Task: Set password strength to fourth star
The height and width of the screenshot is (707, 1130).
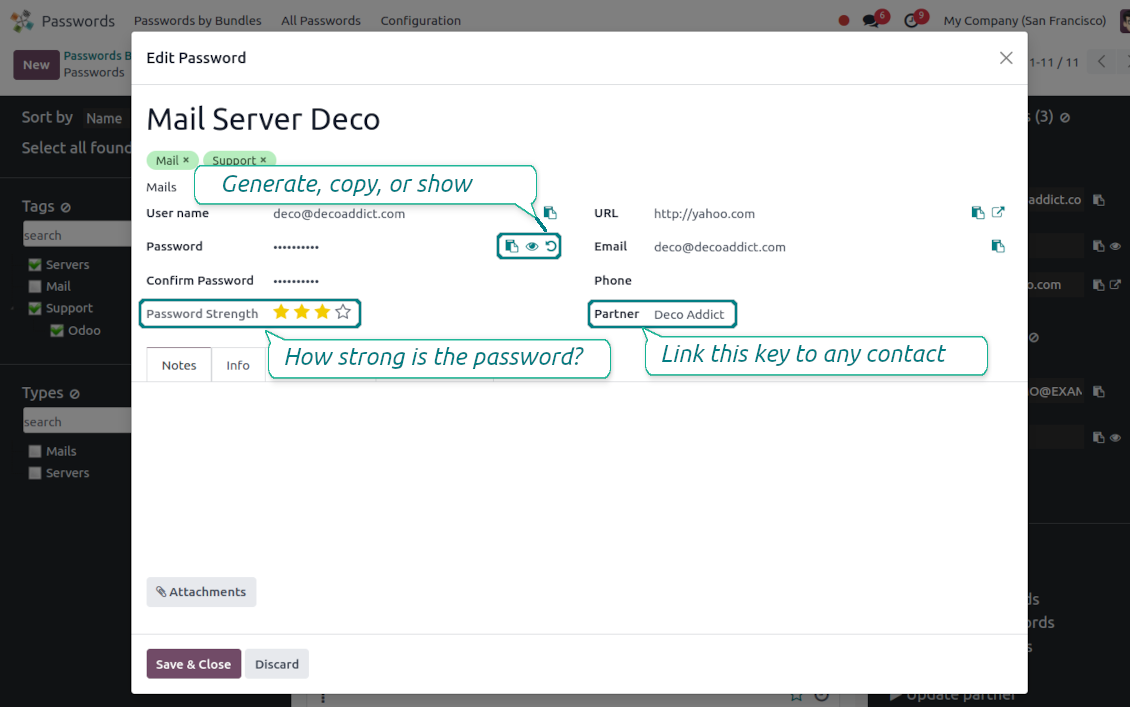Action: [343, 313]
